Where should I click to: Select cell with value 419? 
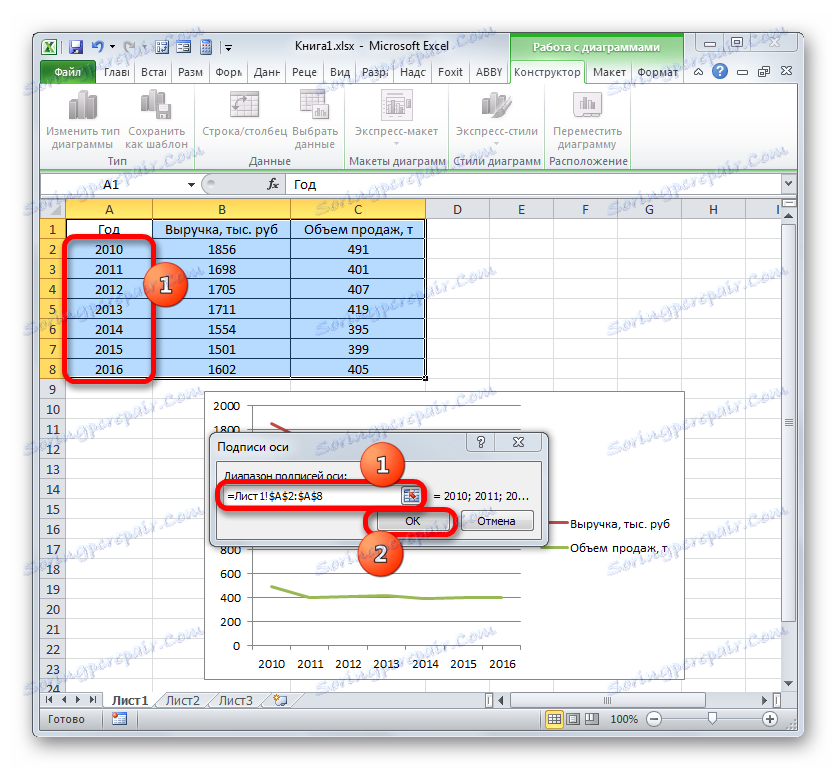[358, 309]
